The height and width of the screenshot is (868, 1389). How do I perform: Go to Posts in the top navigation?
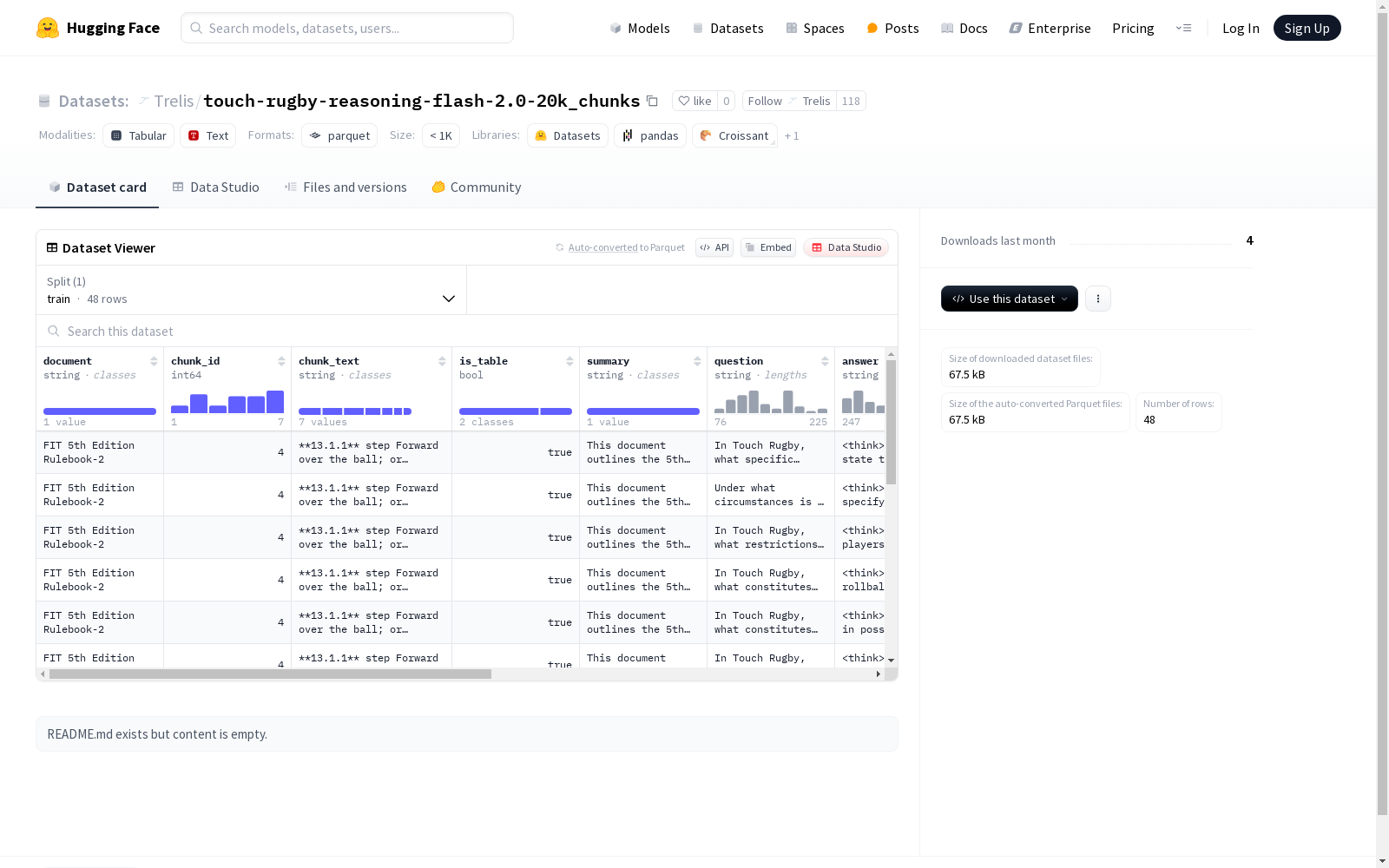[892, 28]
